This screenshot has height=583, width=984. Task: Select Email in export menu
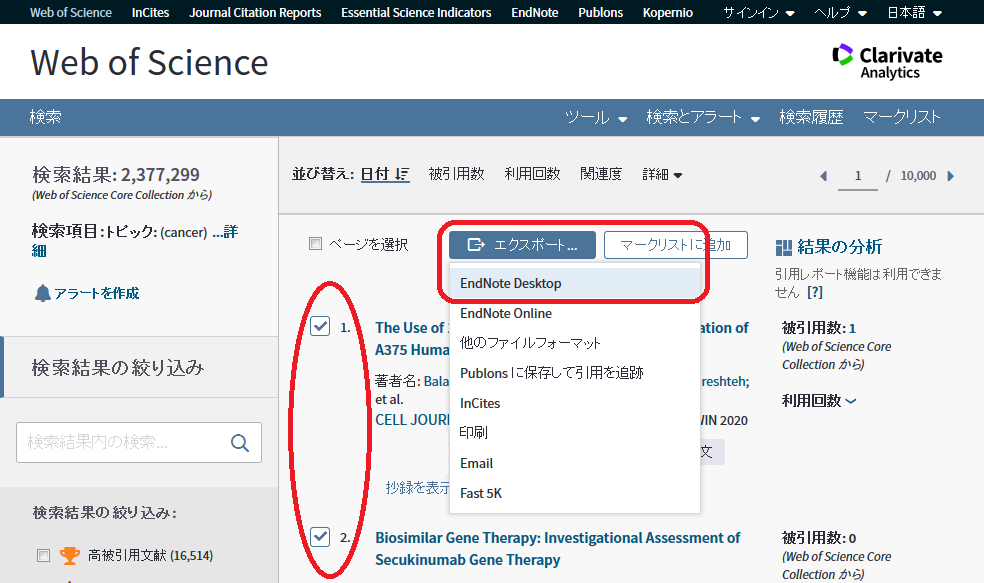tap(575, 463)
